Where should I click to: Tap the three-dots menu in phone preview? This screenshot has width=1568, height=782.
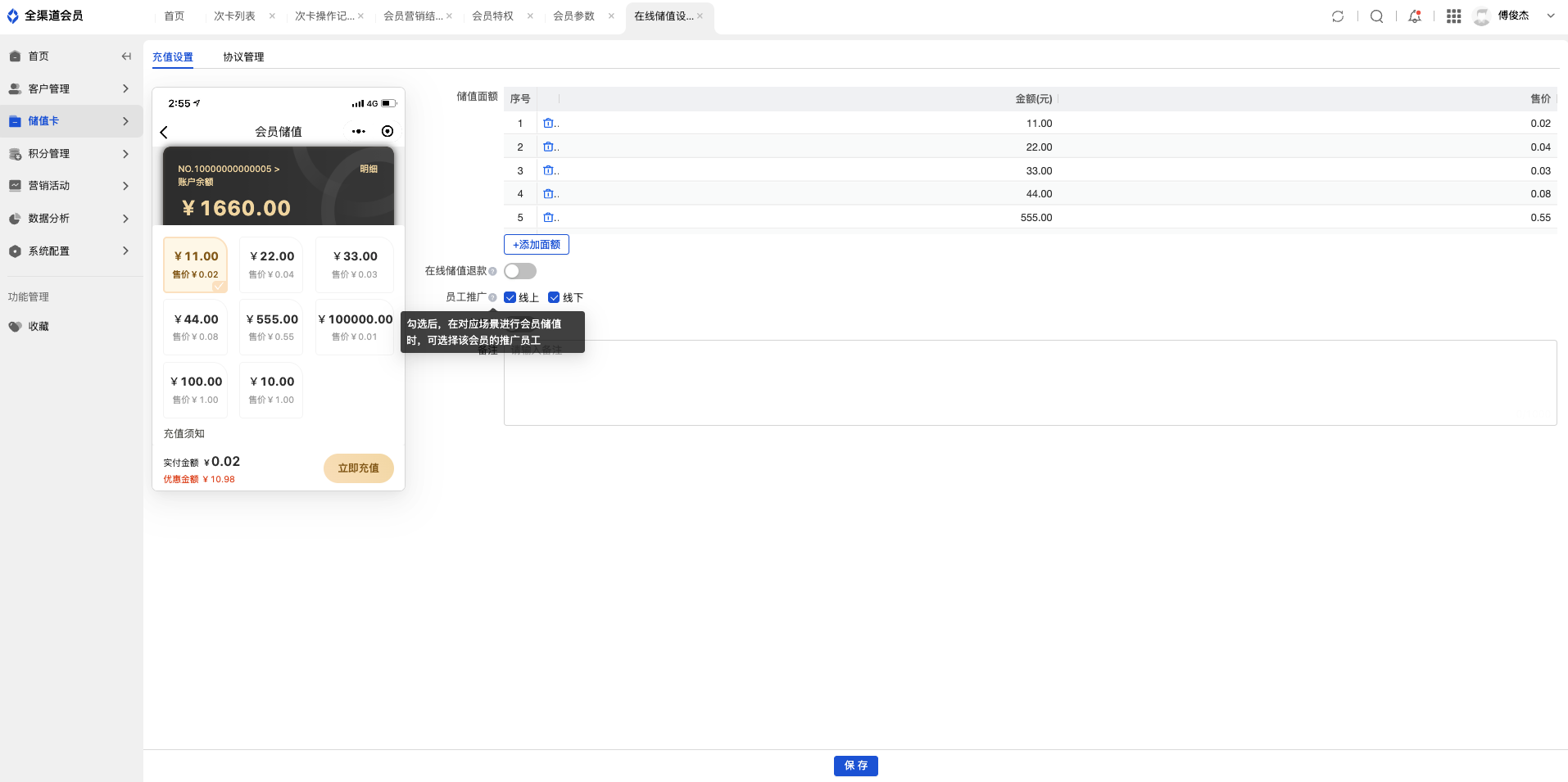[359, 131]
